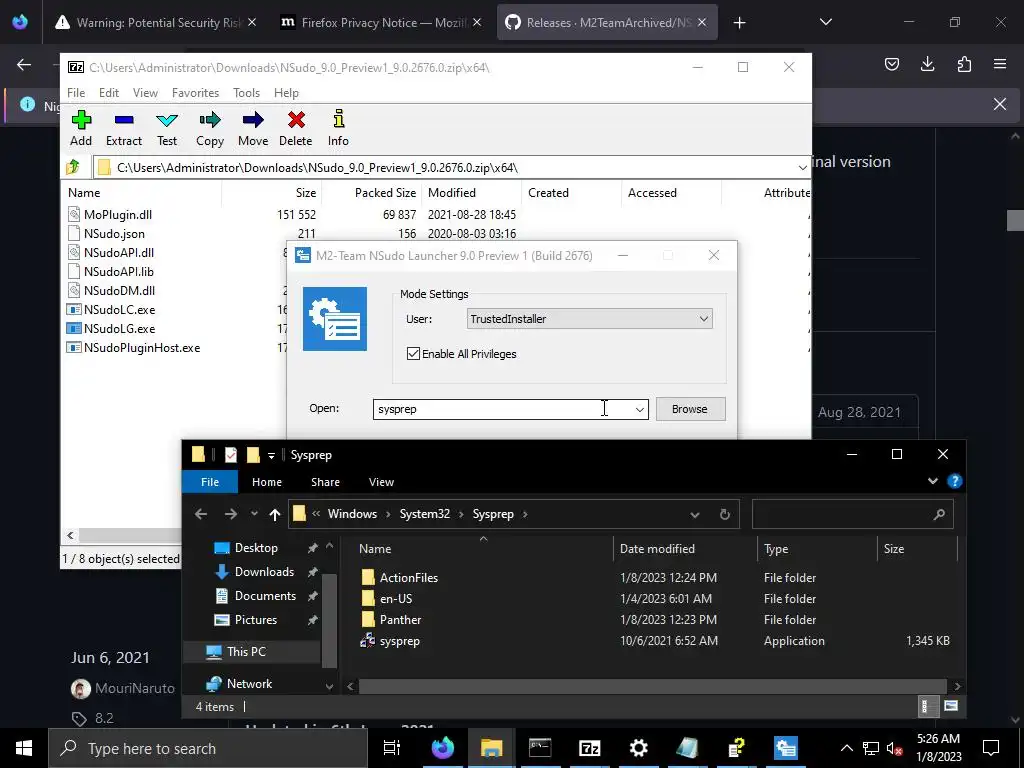Open command prompt icon on taskbar
This screenshot has width=1024, height=768.
(540, 748)
